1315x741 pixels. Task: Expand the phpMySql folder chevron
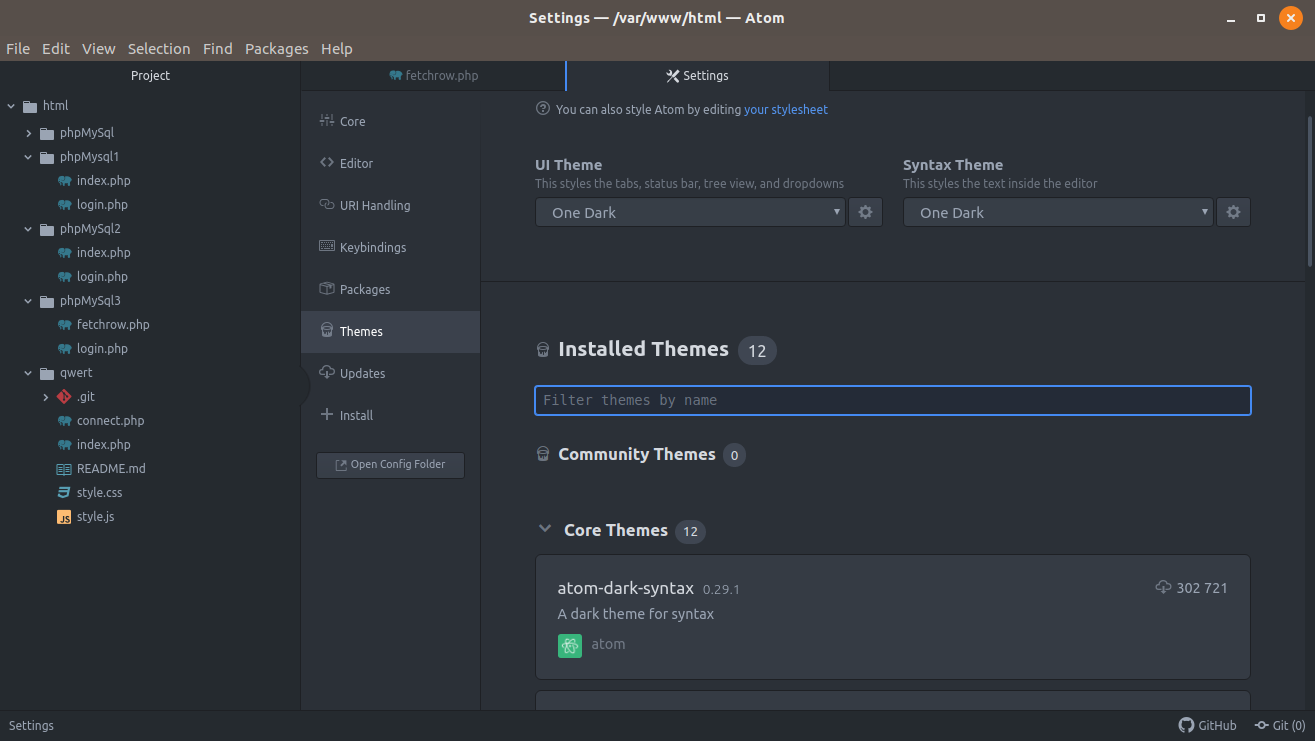pyautogui.click(x=29, y=133)
